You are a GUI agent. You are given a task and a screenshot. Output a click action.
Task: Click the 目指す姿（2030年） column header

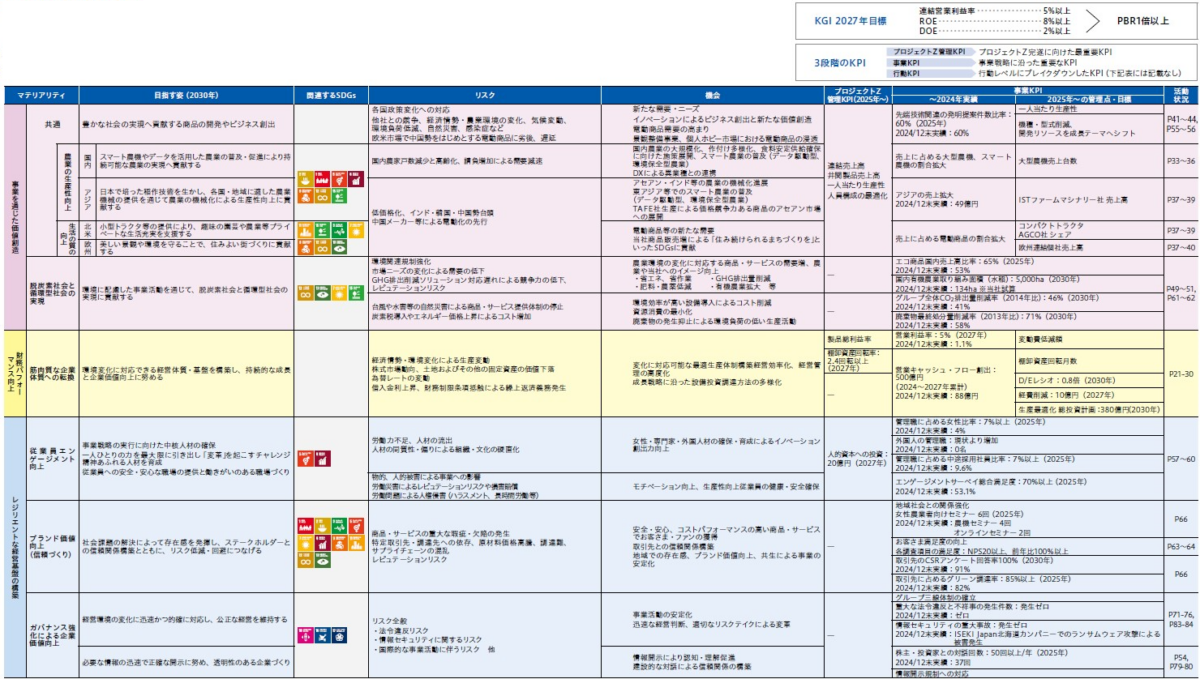[x=186, y=96]
